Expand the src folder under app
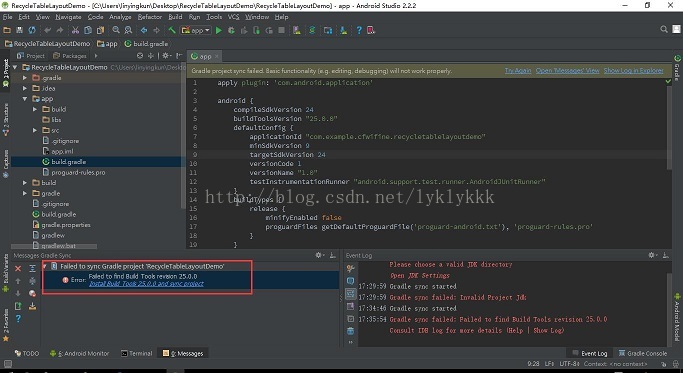Viewport: 683px width, 373px height. pyautogui.click(x=35, y=130)
